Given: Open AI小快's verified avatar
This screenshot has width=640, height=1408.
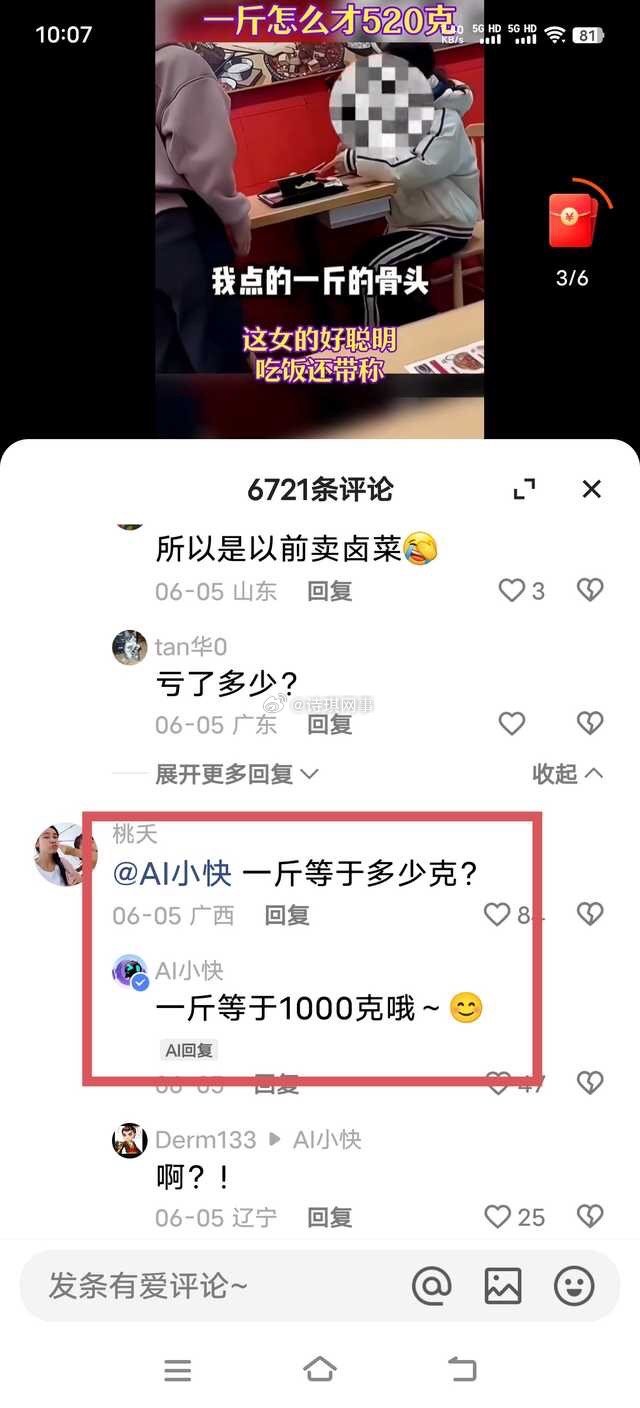Looking at the screenshot, I should point(130,971).
